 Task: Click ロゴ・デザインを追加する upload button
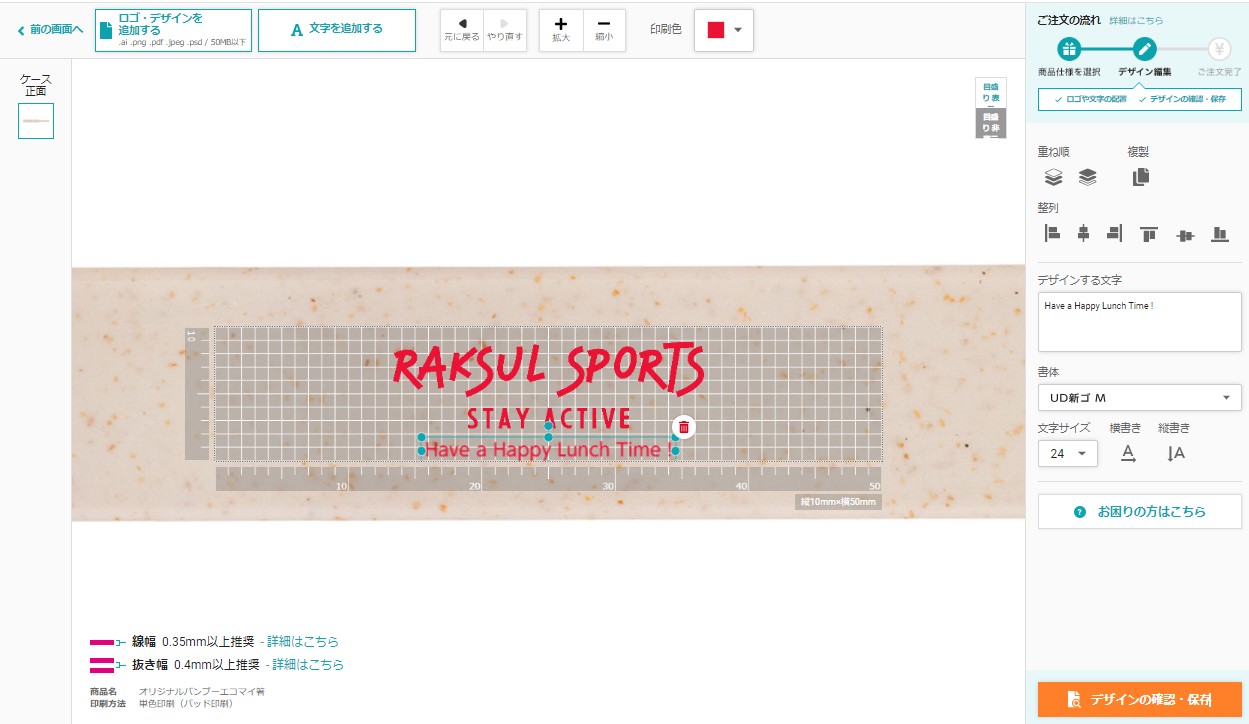(x=173, y=30)
